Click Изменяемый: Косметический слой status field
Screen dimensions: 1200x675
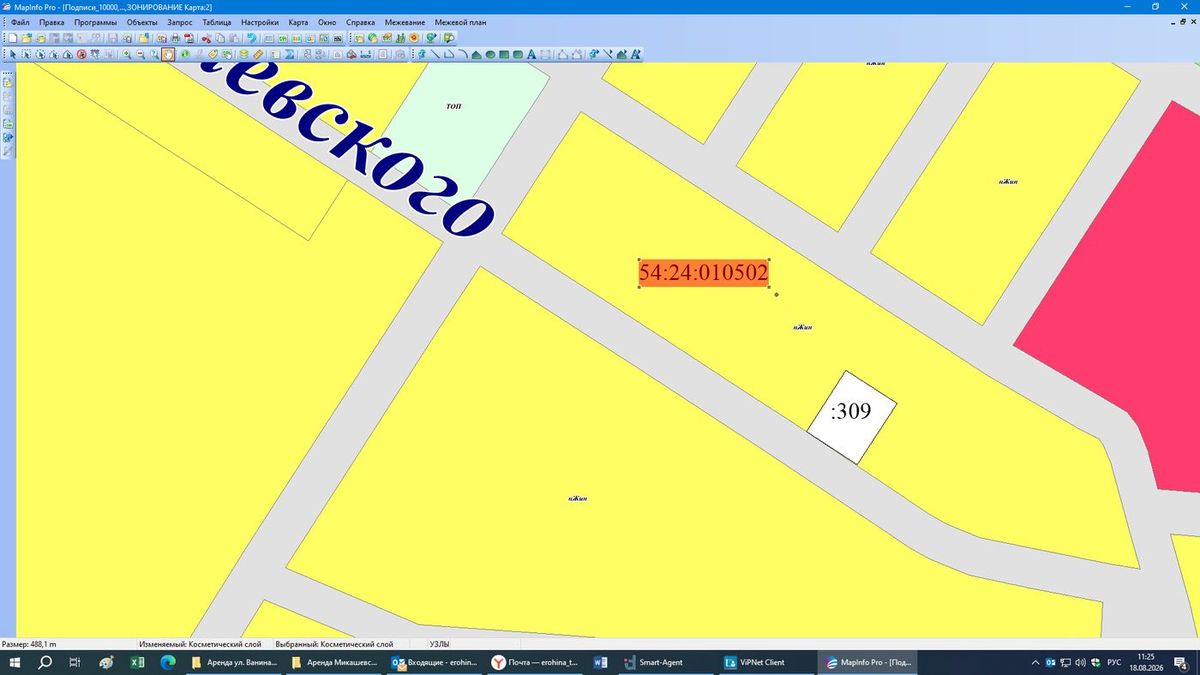pos(200,645)
